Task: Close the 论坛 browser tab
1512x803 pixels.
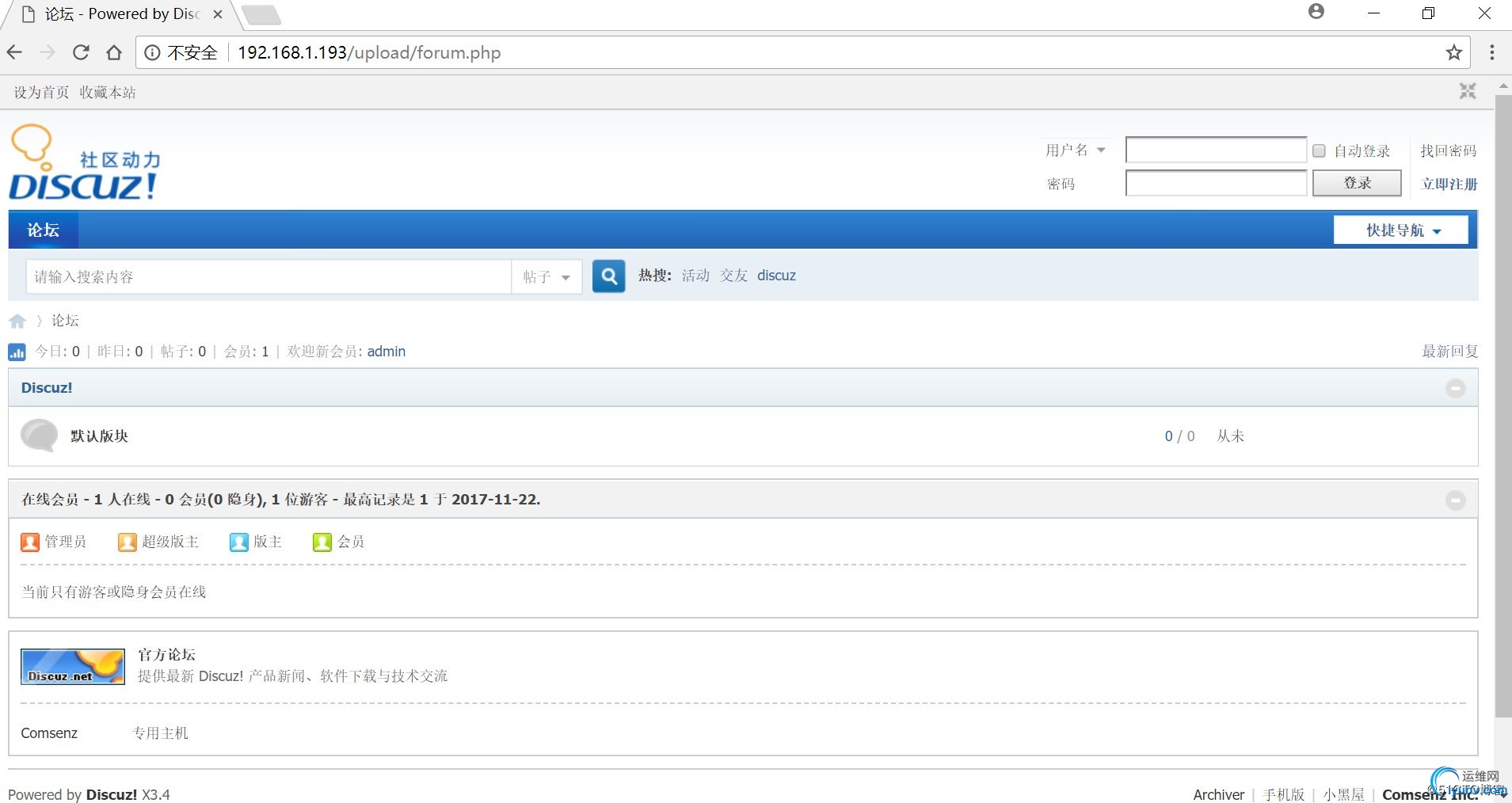Action: (x=218, y=14)
